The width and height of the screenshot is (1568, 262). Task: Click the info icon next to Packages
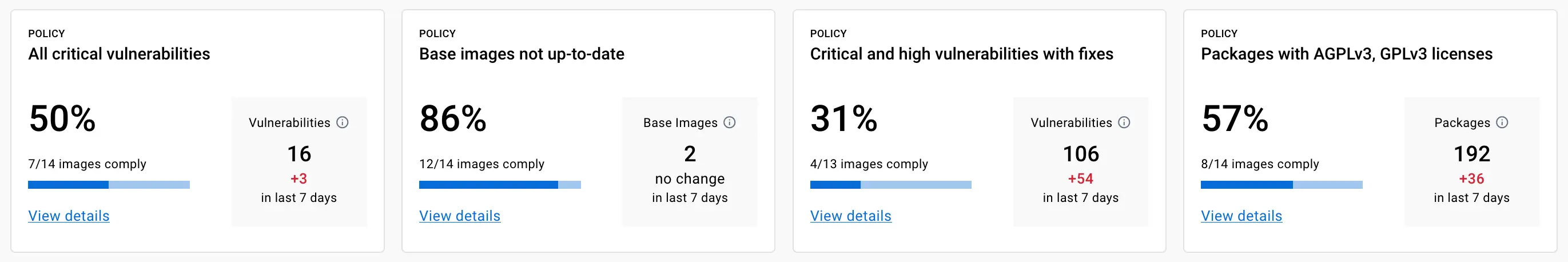pyautogui.click(x=1502, y=122)
